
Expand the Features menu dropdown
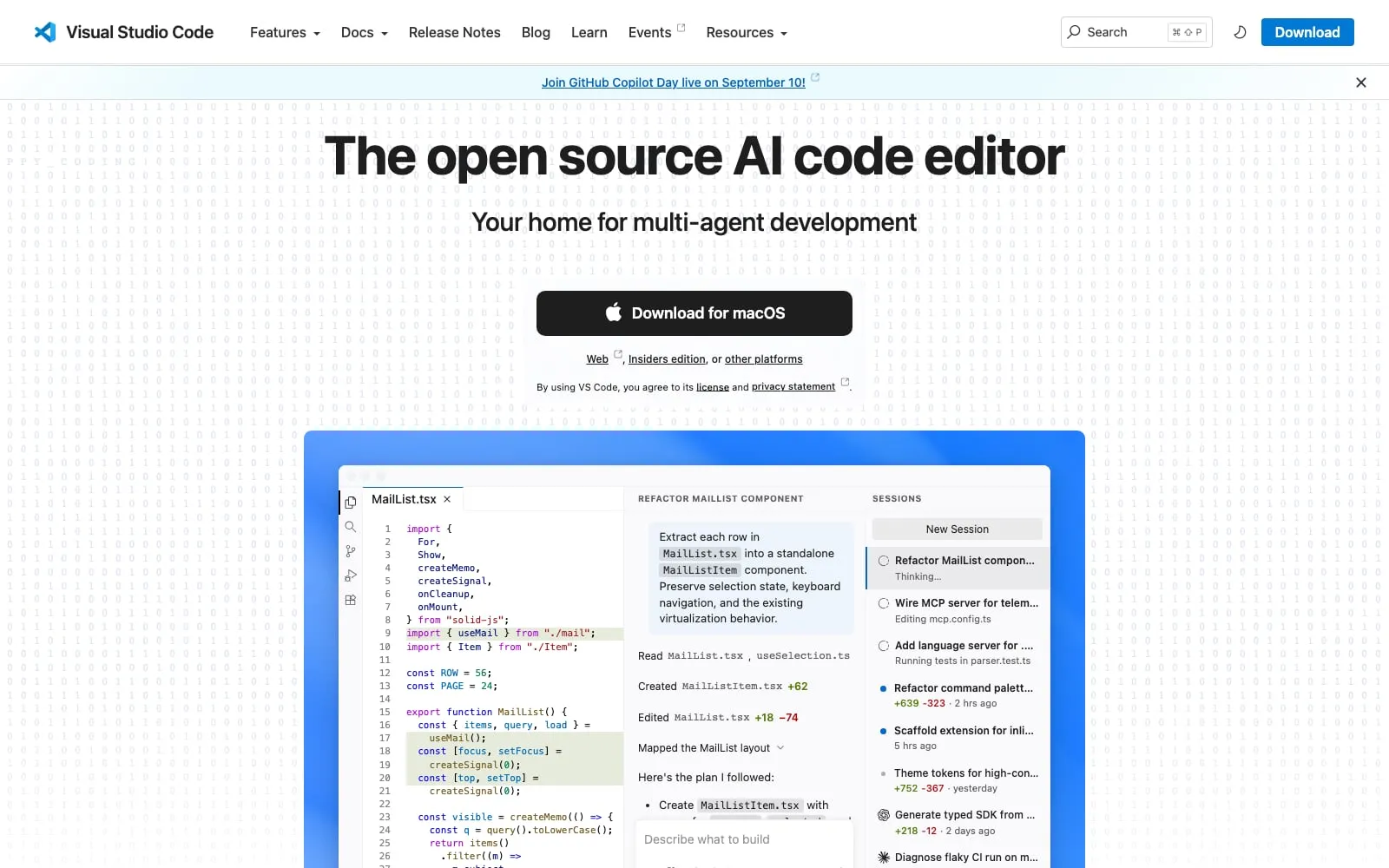point(285,32)
